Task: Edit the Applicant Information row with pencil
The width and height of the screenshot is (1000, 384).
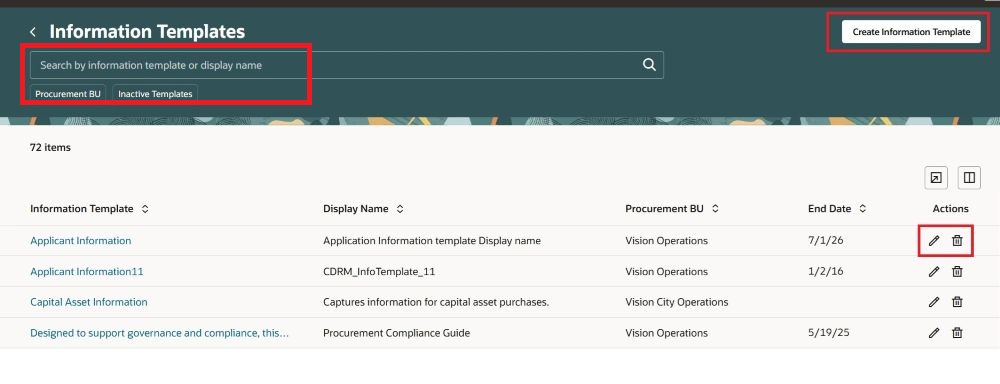Action: click(934, 240)
